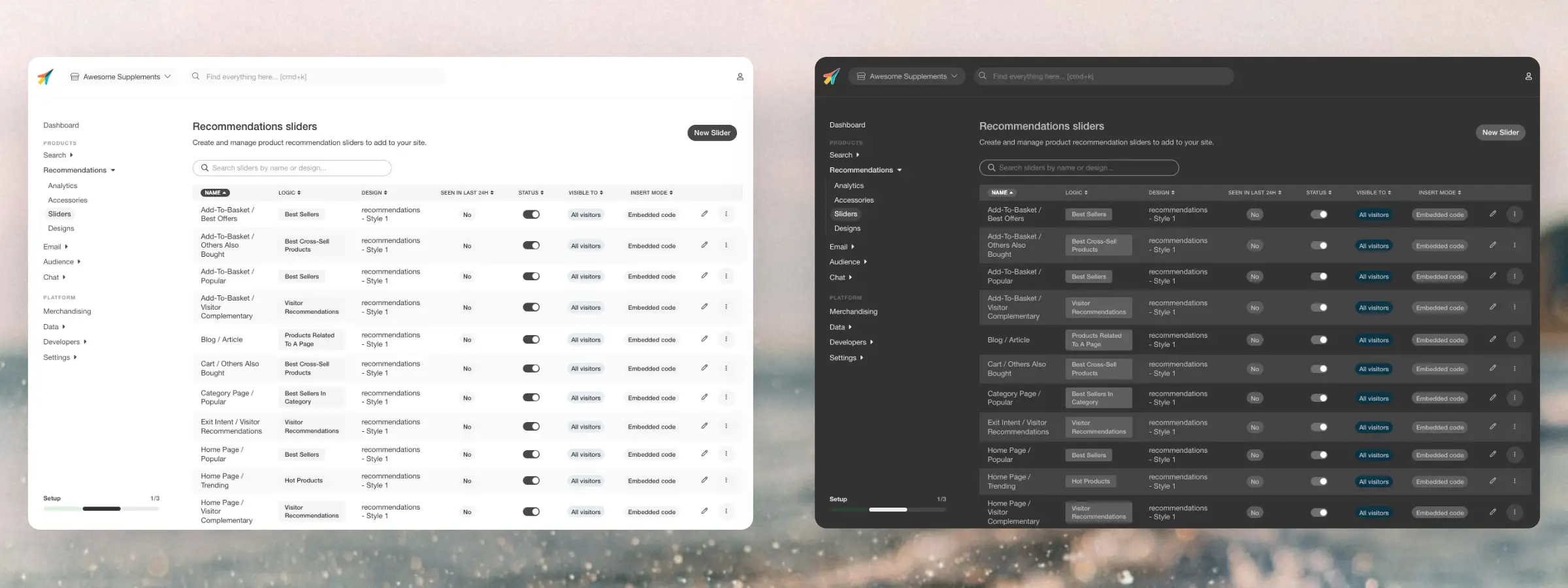Click the Setup progress bar in light panel

pyautogui.click(x=101, y=508)
